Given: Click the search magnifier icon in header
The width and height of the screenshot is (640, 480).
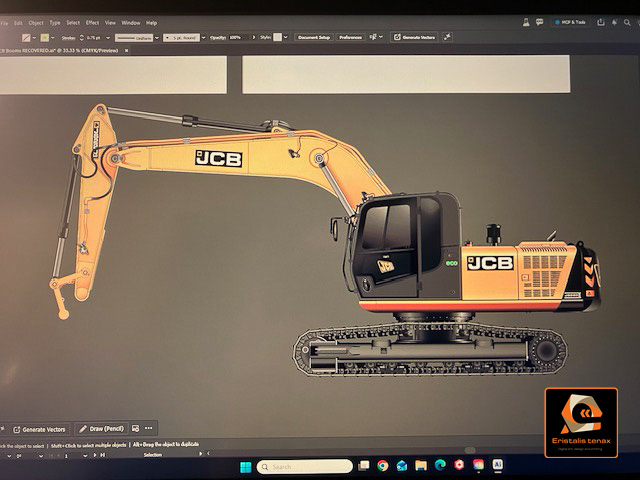Looking at the screenshot, I should tap(627, 23).
